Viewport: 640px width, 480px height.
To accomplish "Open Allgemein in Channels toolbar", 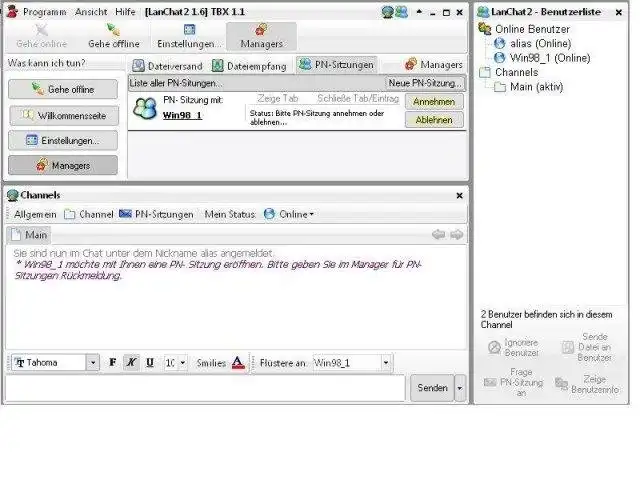I will (x=35, y=214).
